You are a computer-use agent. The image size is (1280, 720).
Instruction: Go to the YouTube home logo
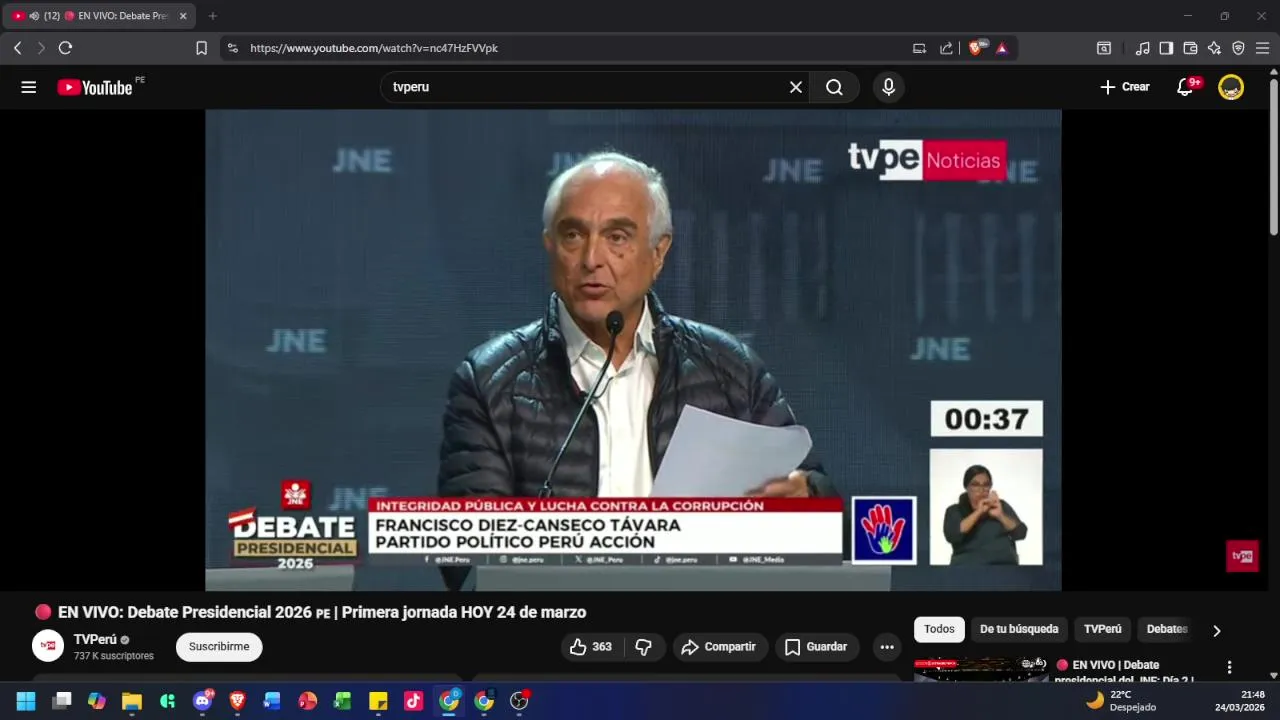click(95, 87)
